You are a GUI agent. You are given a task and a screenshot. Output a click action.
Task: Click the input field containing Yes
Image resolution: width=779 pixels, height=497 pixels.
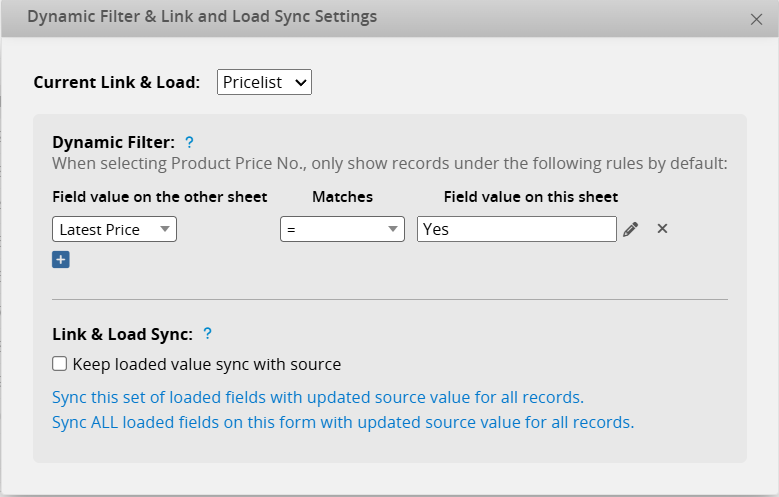pyautogui.click(x=516, y=229)
